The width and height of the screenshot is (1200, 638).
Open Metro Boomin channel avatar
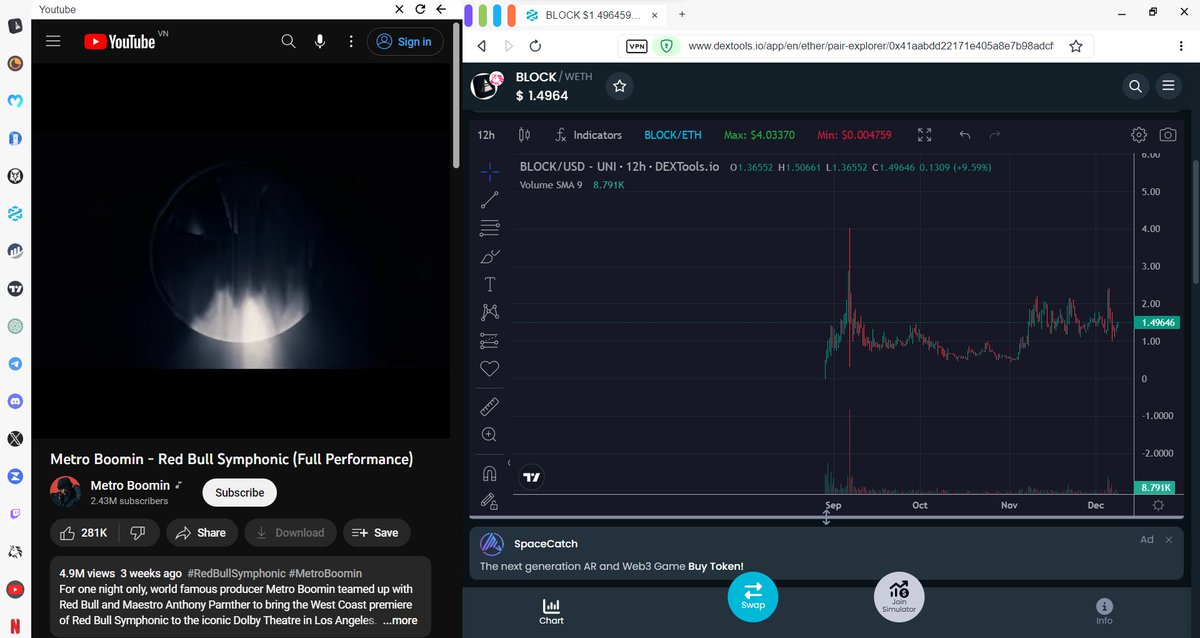click(x=66, y=492)
